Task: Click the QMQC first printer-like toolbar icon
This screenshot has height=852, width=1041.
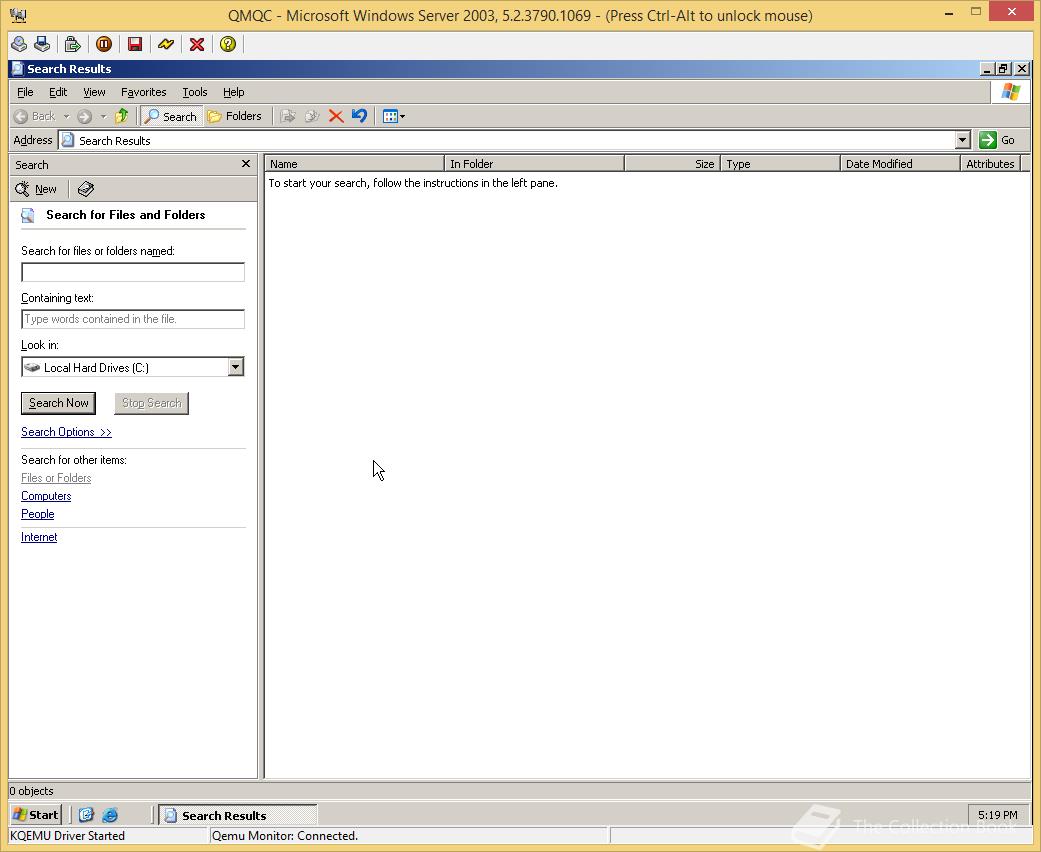Action: pos(19,44)
